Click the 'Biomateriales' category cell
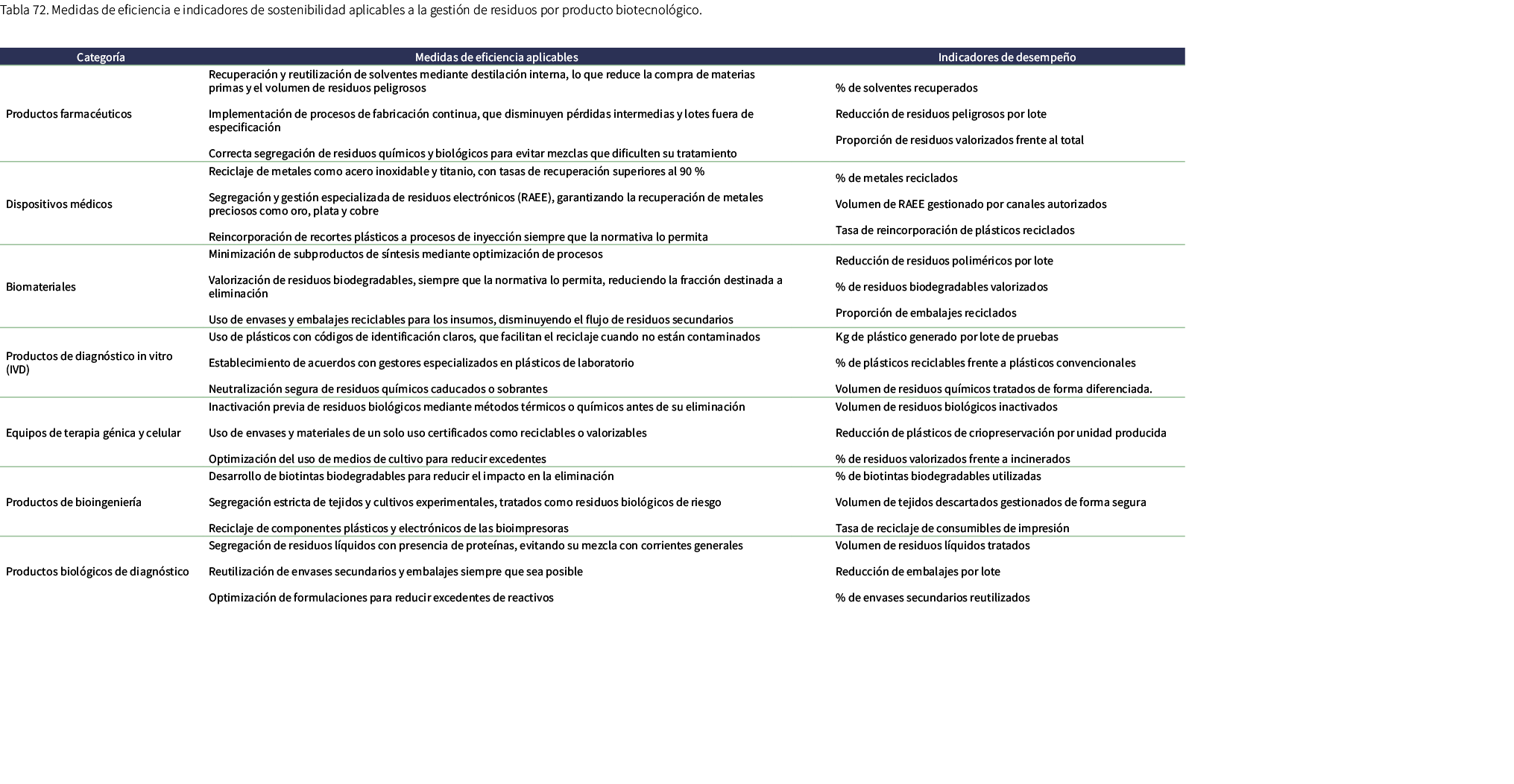The image size is (1514, 784). 41,287
